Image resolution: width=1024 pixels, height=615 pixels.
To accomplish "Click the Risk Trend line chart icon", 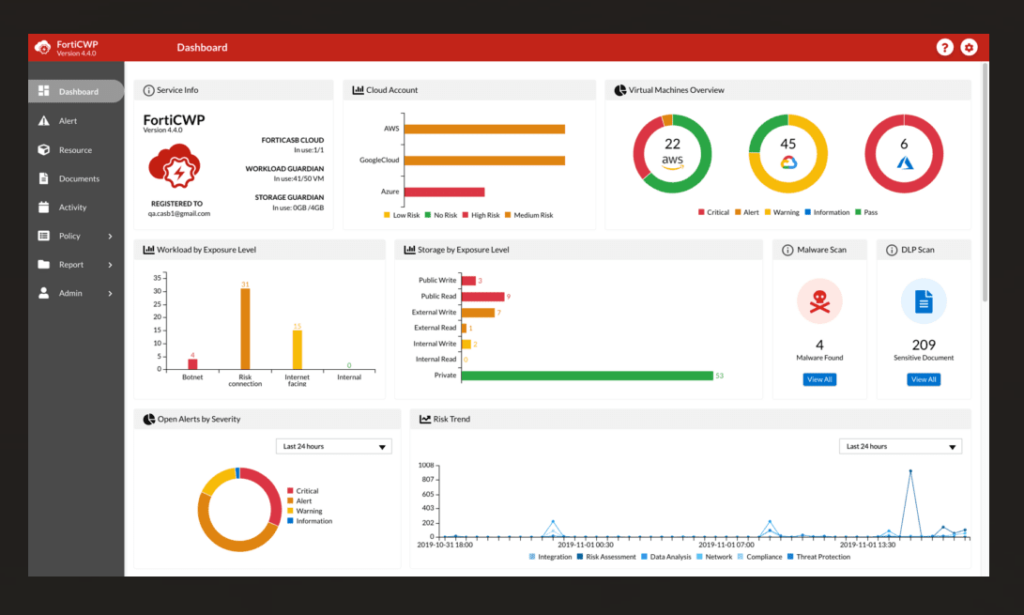I will point(424,419).
